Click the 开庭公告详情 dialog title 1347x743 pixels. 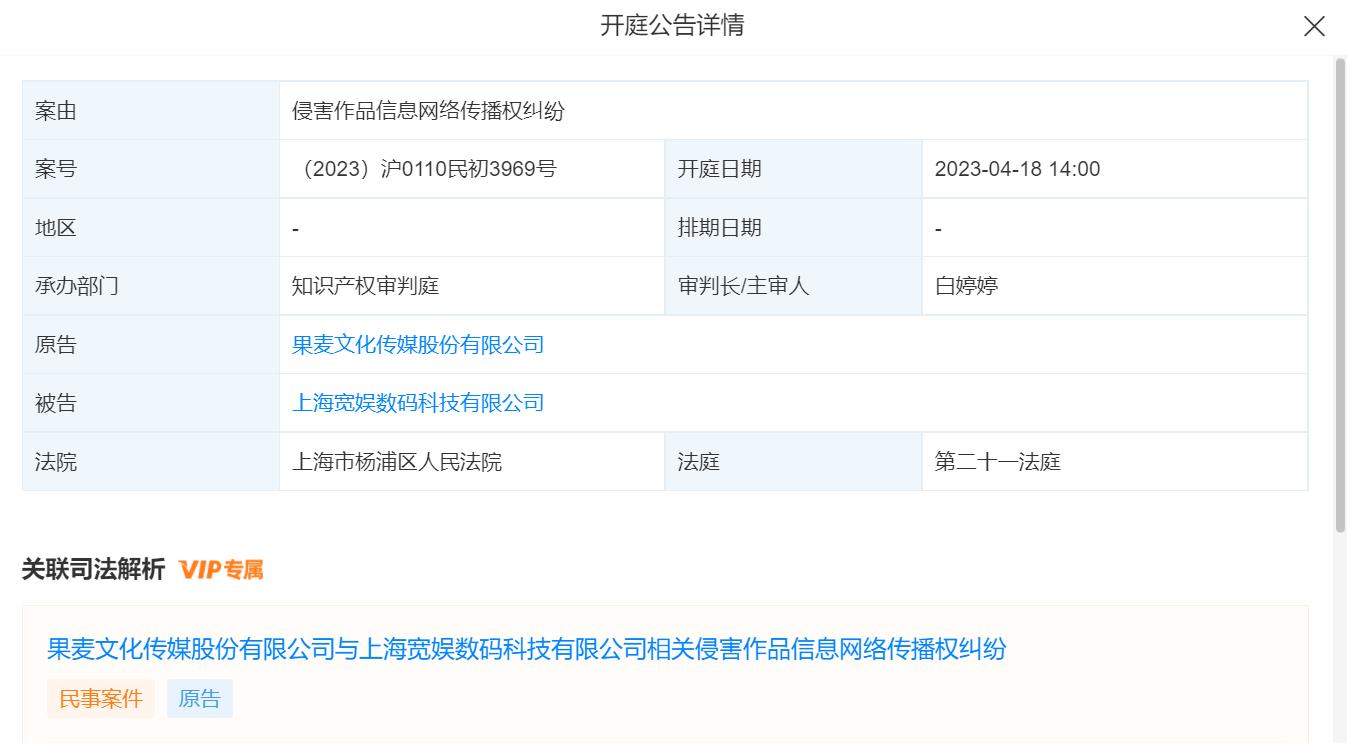click(x=672, y=26)
